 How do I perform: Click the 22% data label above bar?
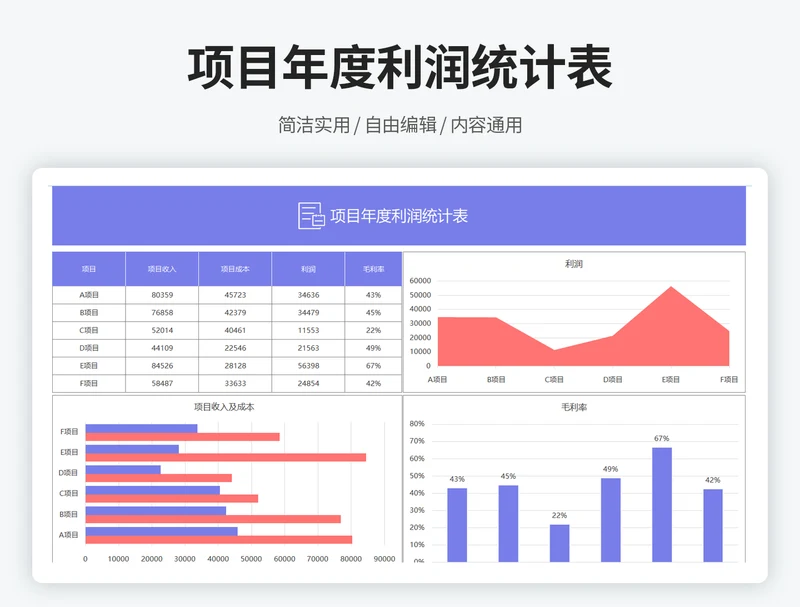point(559,515)
